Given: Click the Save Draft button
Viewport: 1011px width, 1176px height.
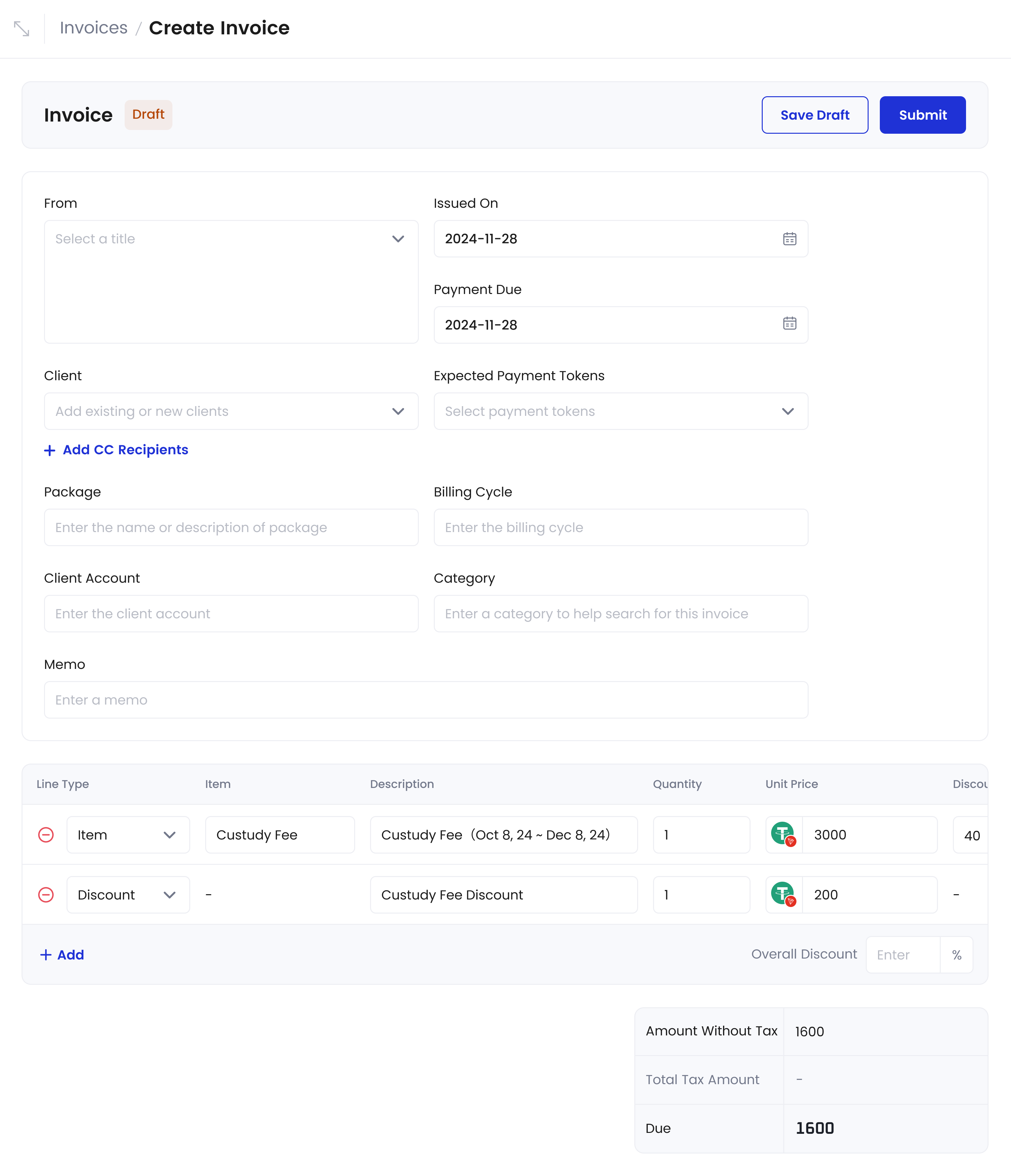Looking at the screenshot, I should tap(814, 115).
